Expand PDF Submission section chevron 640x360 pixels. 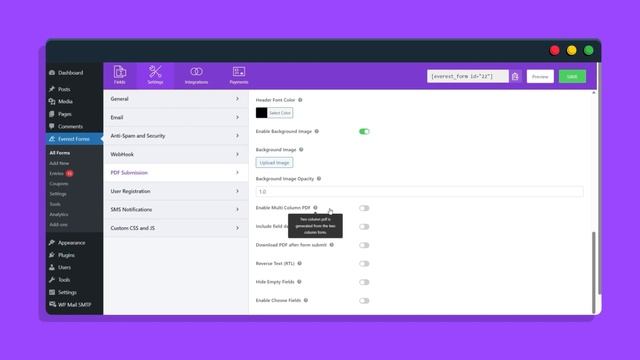tap(238, 173)
